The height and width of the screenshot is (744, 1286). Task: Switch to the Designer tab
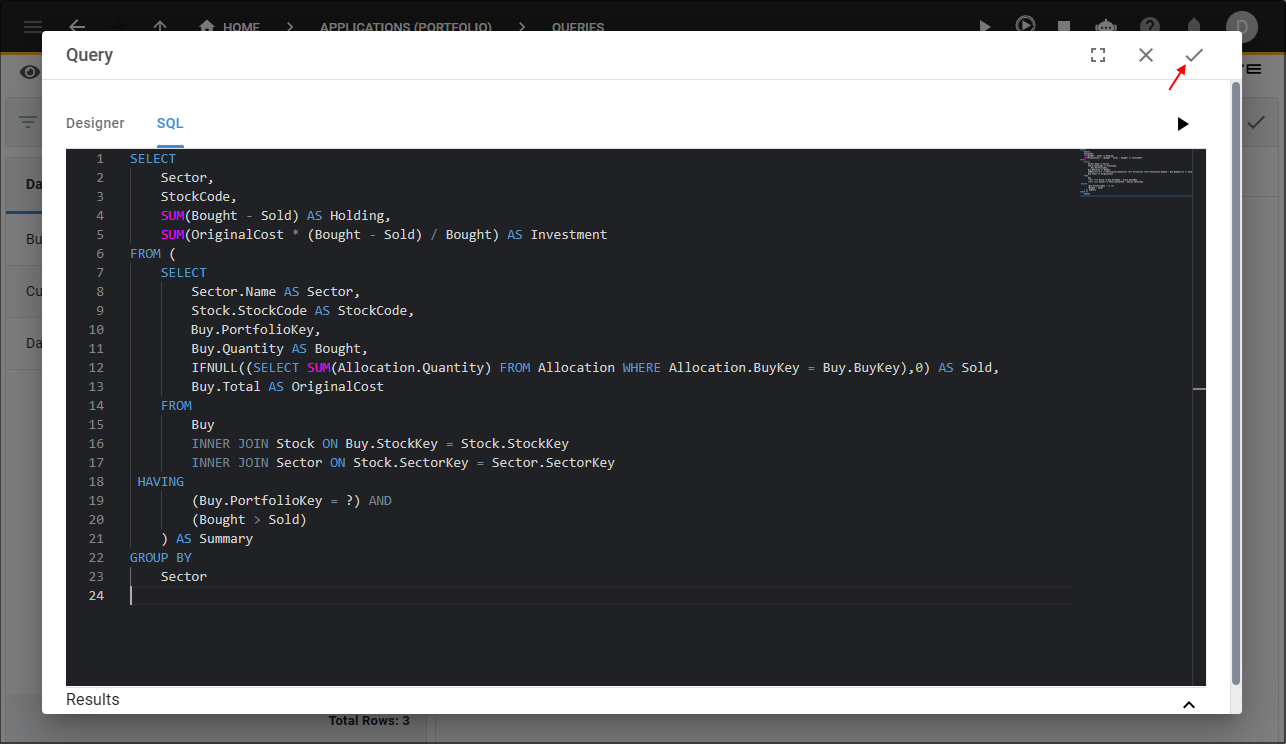click(x=95, y=123)
